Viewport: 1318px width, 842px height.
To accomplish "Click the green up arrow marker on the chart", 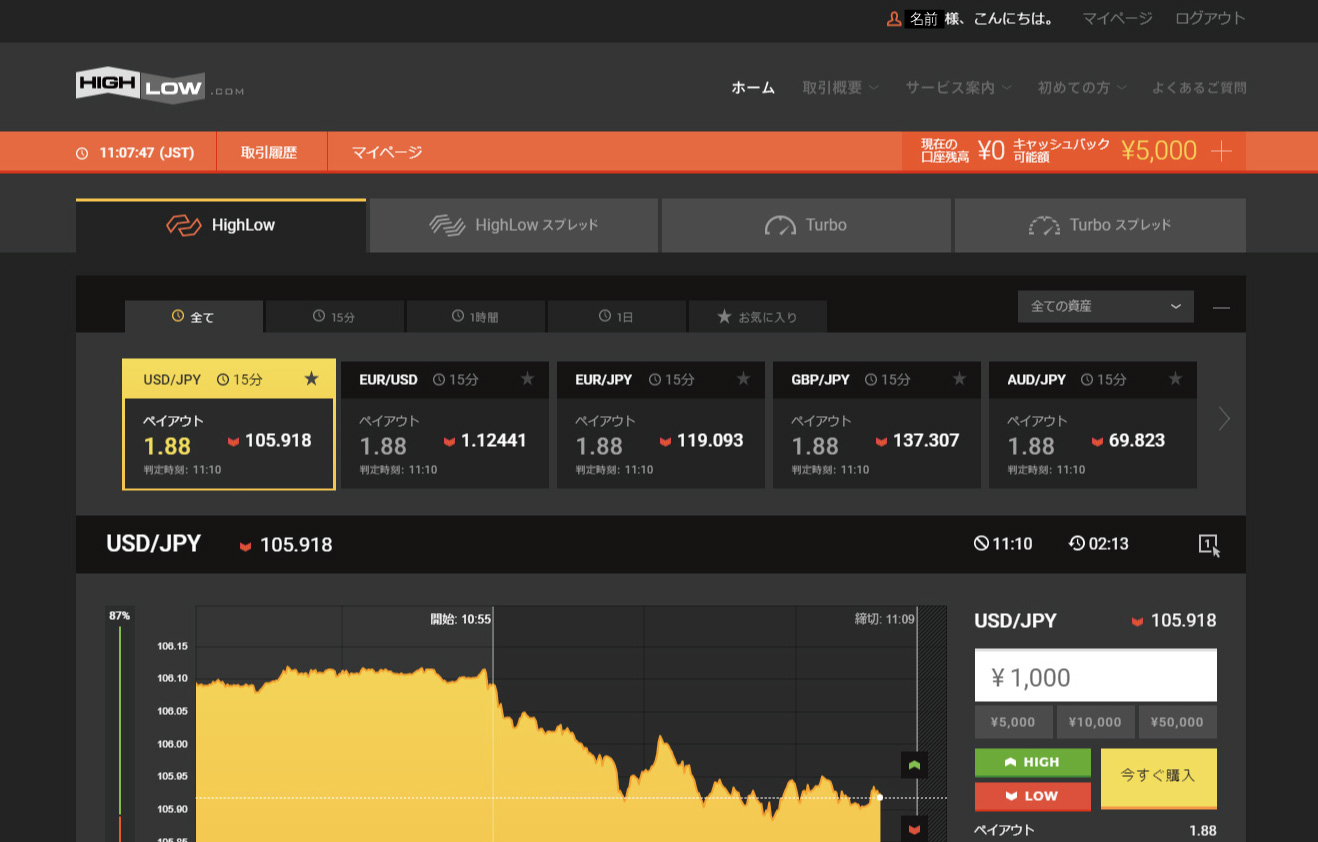I will tap(914, 765).
